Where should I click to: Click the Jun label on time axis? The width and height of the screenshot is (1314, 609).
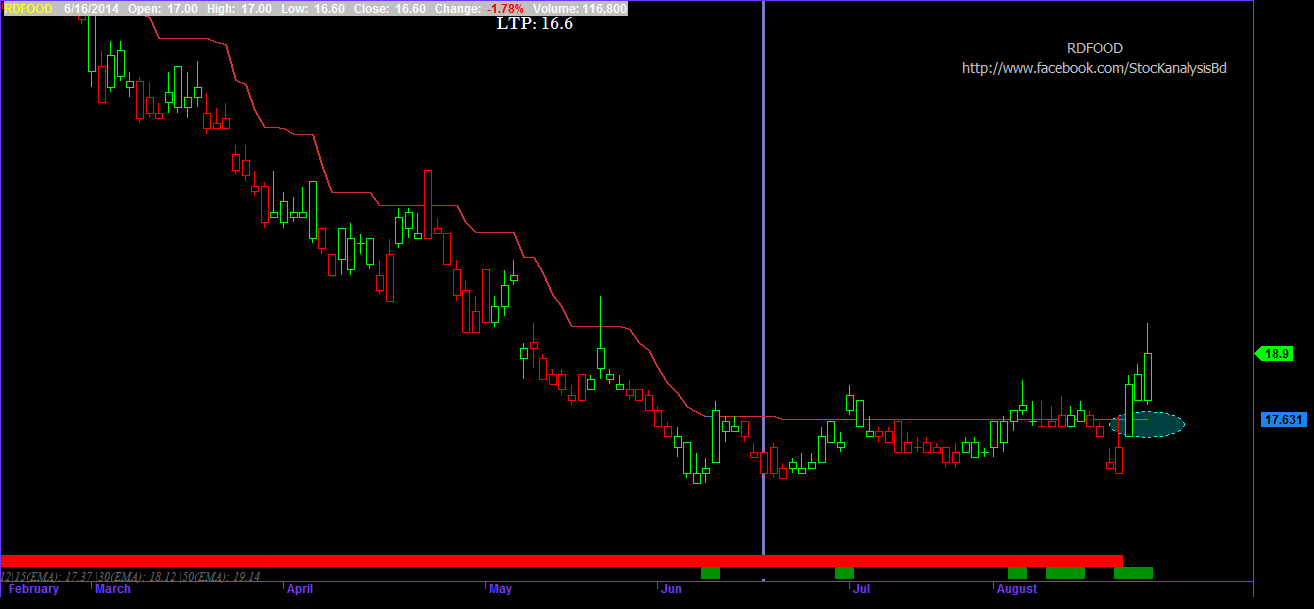tap(672, 589)
